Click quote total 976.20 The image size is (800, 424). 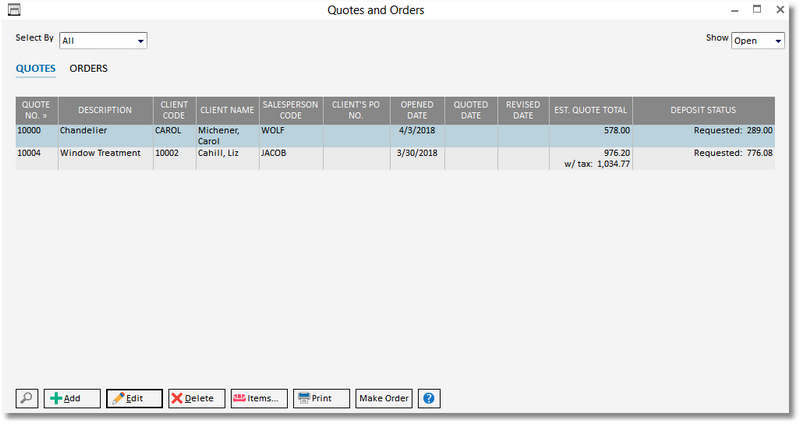617,153
